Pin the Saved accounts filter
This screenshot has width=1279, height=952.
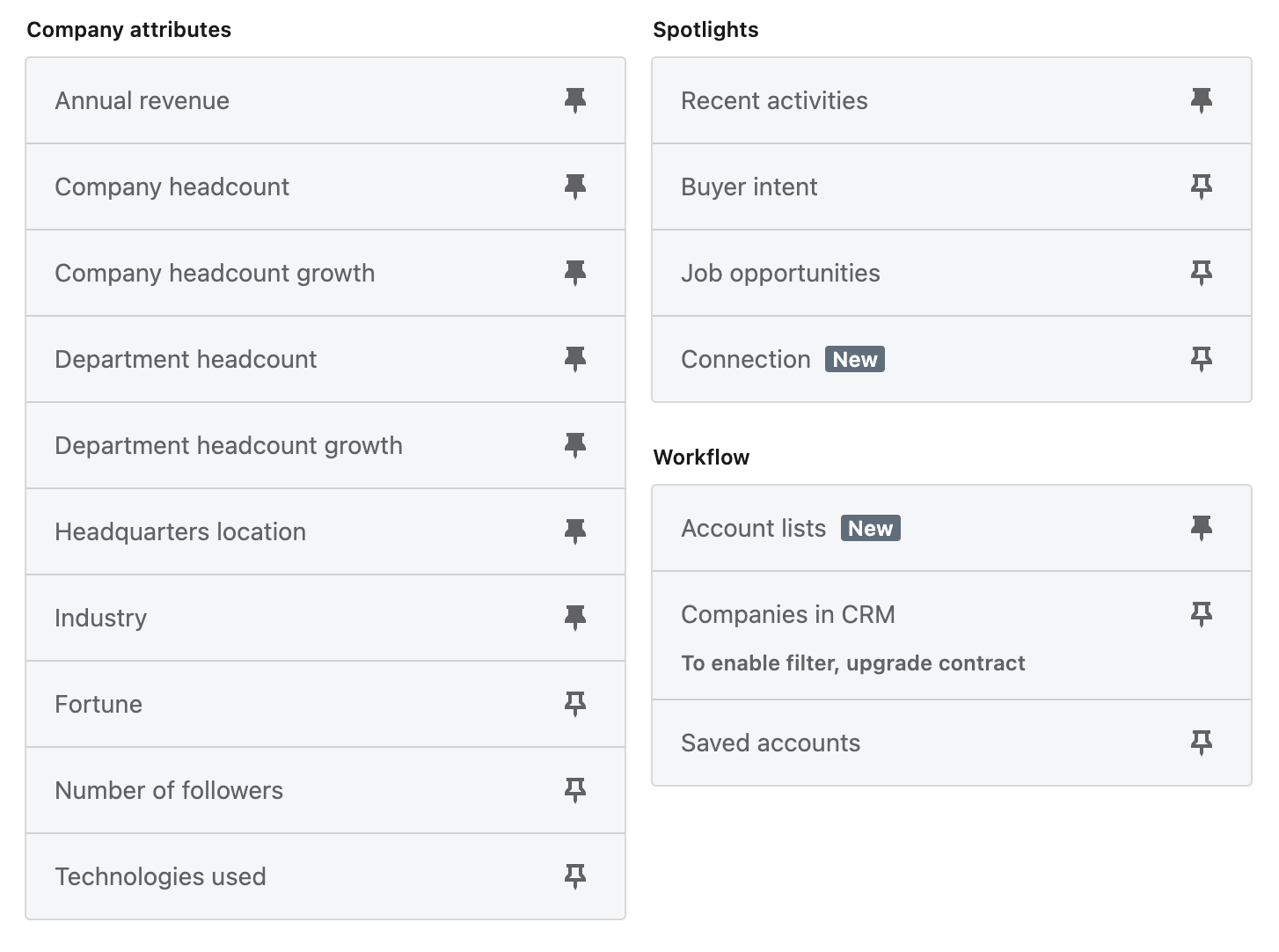point(1201,743)
